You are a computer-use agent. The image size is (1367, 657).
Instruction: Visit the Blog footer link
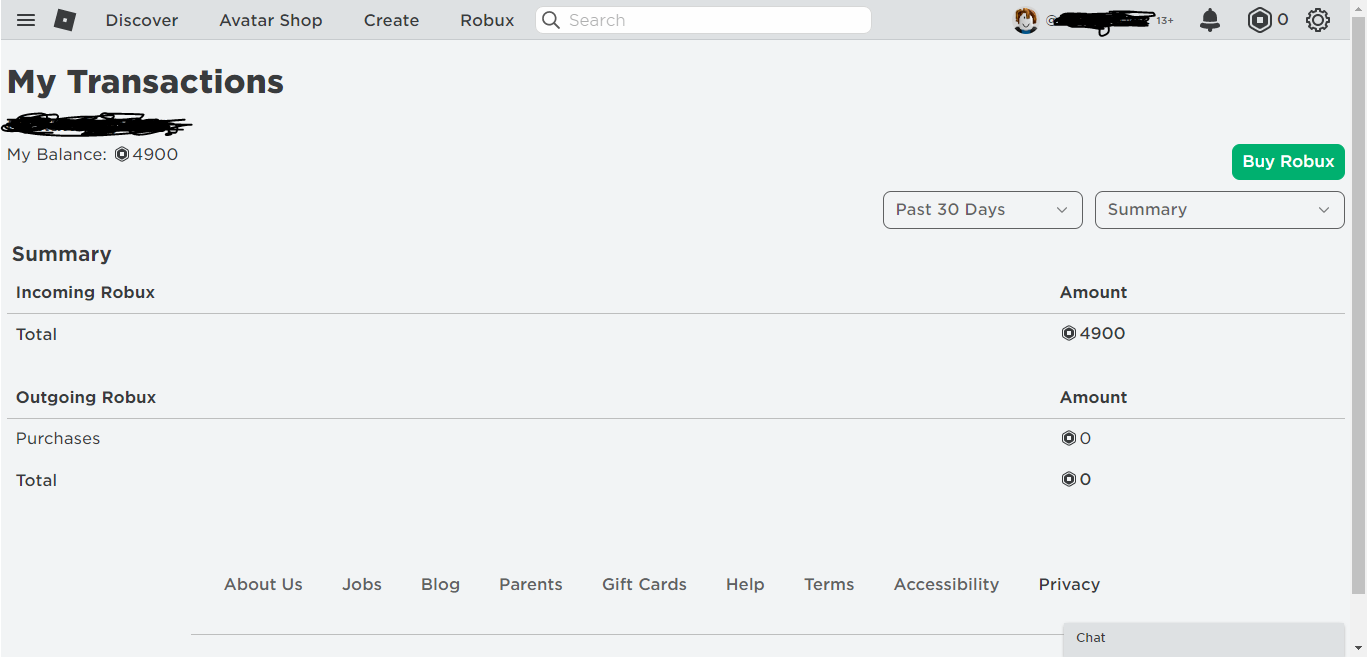click(440, 584)
